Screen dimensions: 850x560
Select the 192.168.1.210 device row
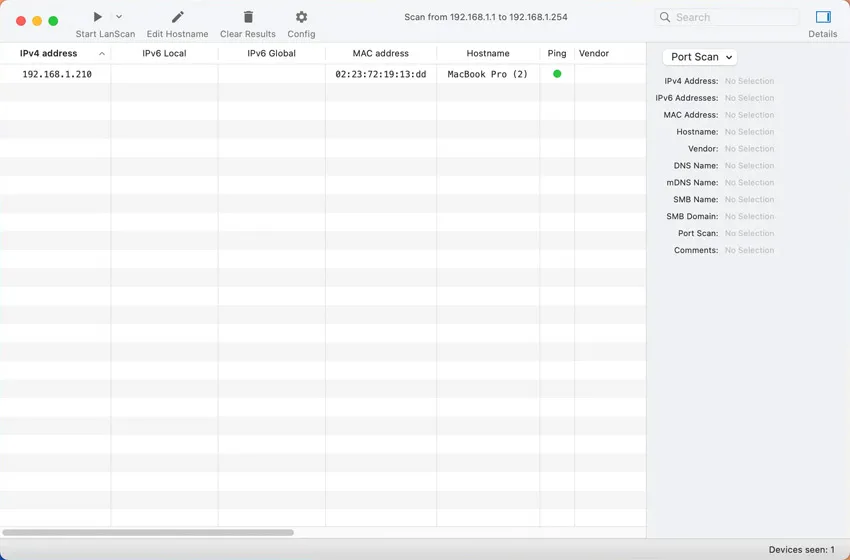[x=57, y=74]
